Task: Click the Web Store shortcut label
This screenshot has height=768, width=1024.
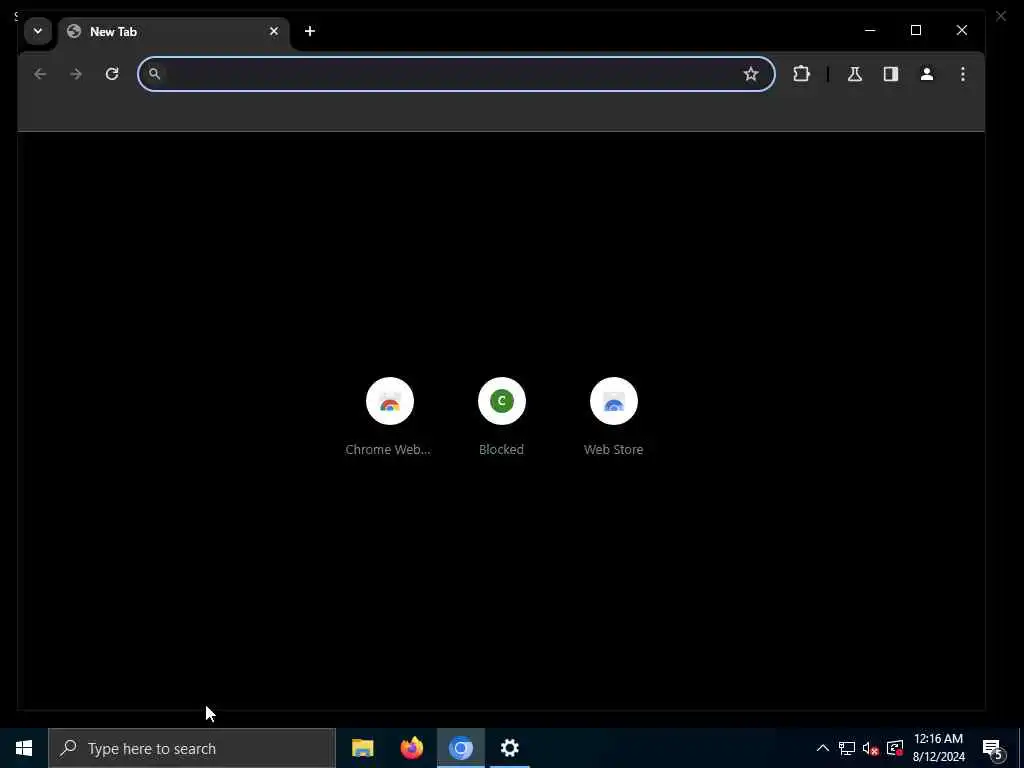Action: click(613, 449)
